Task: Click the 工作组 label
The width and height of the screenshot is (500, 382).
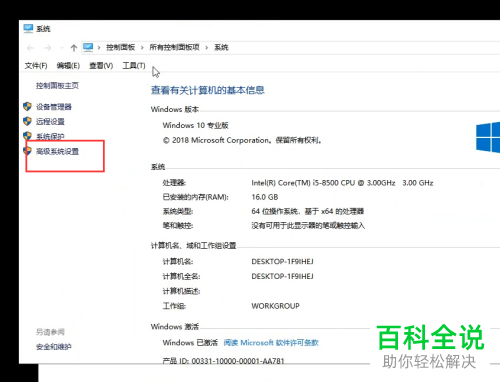Action: tap(174, 306)
